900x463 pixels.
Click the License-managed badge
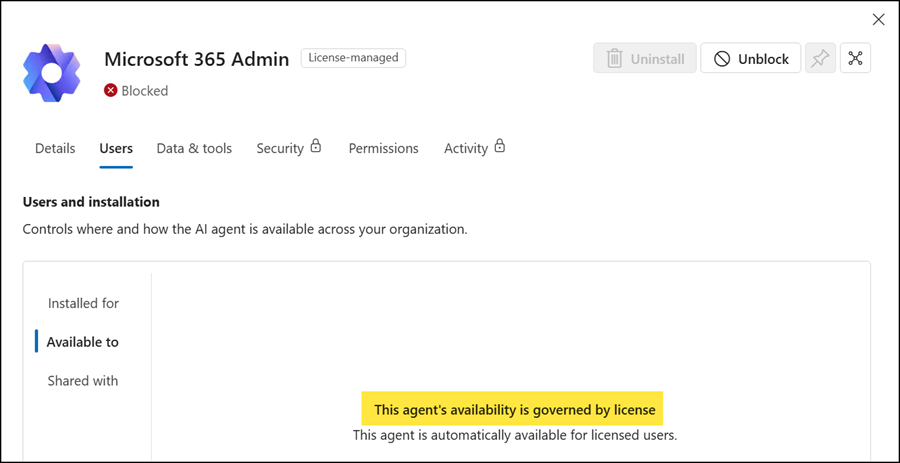[354, 58]
